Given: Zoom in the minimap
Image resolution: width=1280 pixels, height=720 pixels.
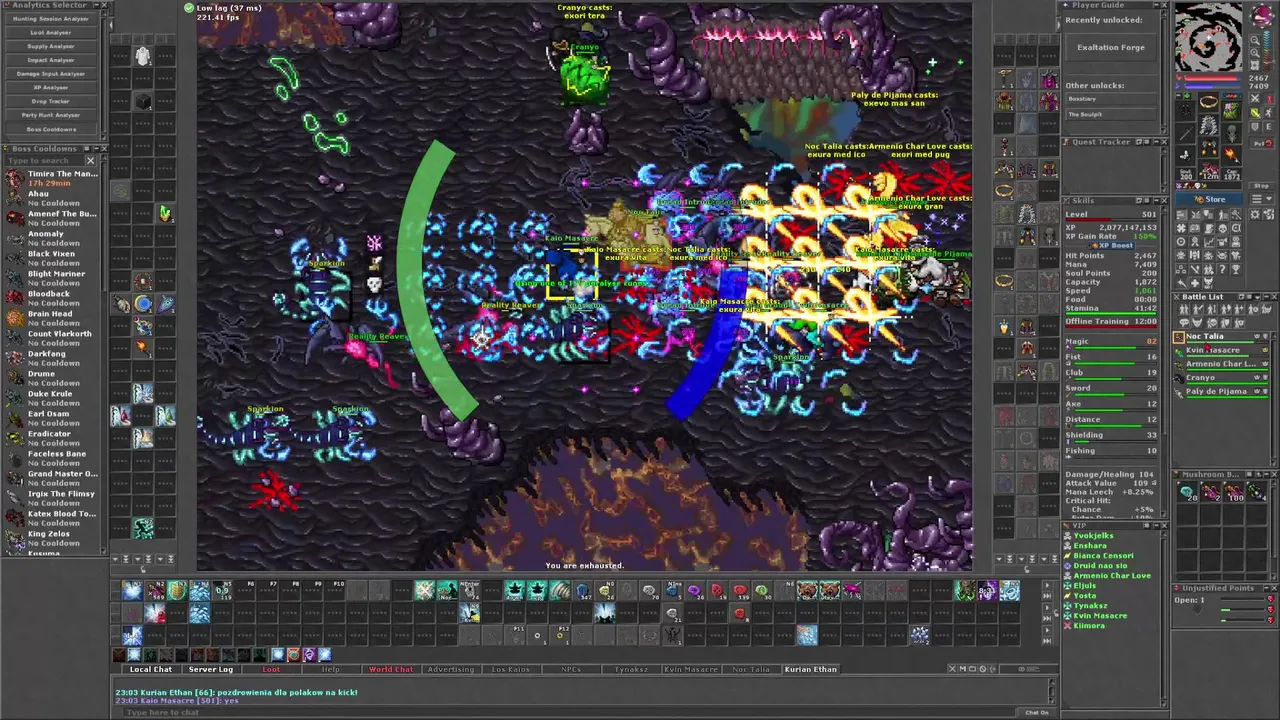Looking at the screenshot, I should [x=1255, y=52].
